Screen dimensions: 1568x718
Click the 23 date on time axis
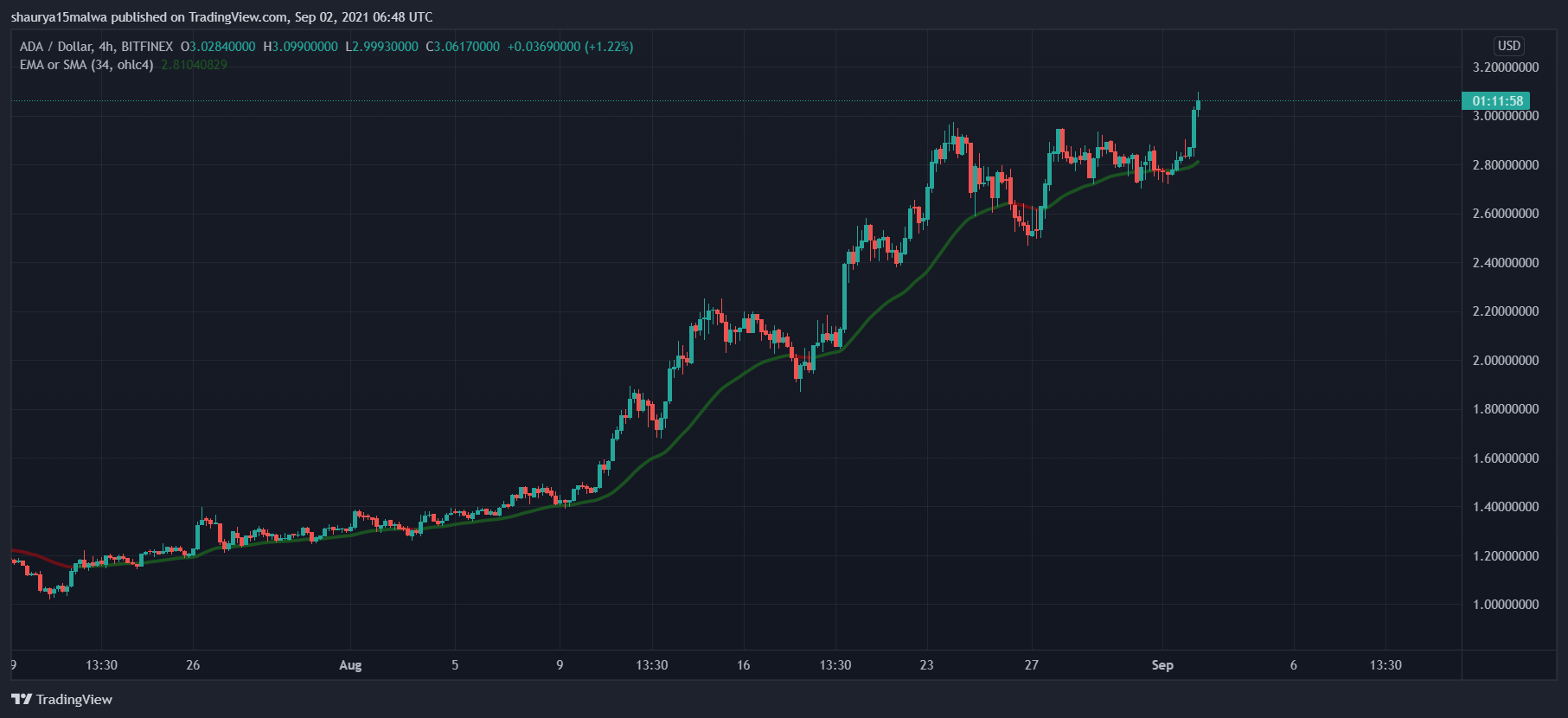click(926, 665)
